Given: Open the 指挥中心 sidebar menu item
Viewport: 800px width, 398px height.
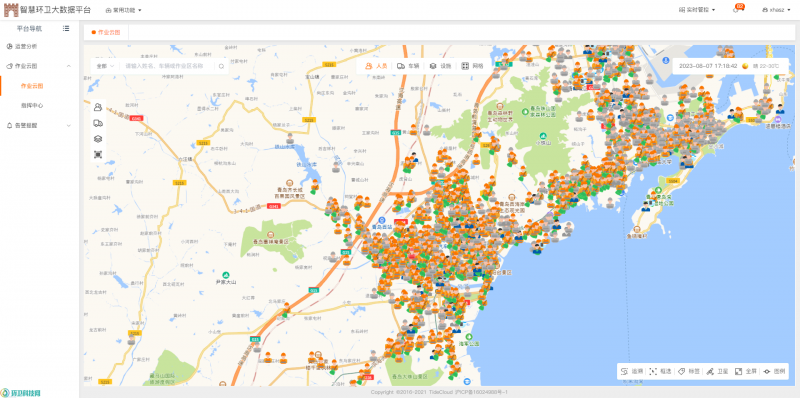Looking at the screenshot, I should point(32,105).
